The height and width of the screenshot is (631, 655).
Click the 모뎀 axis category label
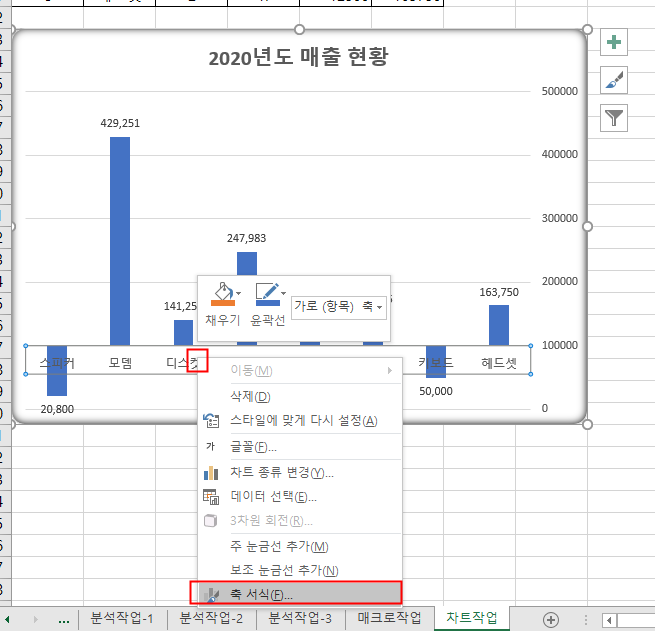tap(120, 362)
